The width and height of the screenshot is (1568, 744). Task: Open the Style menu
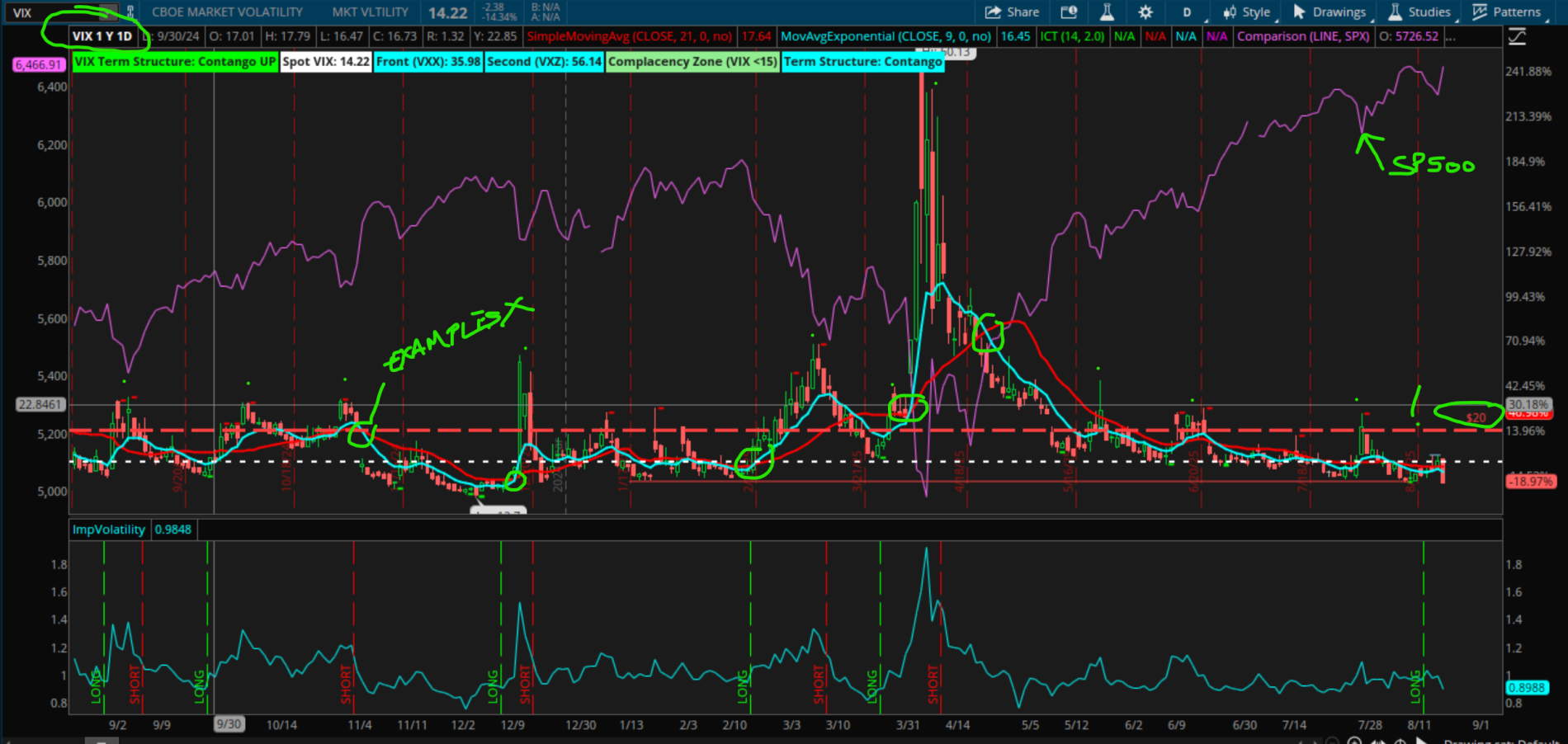coord(1249,12)
